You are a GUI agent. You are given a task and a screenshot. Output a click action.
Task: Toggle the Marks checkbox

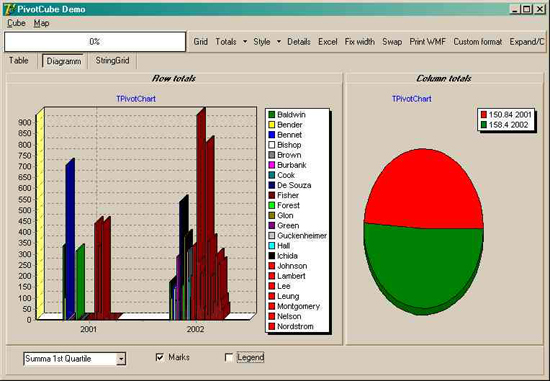point(160,357)
